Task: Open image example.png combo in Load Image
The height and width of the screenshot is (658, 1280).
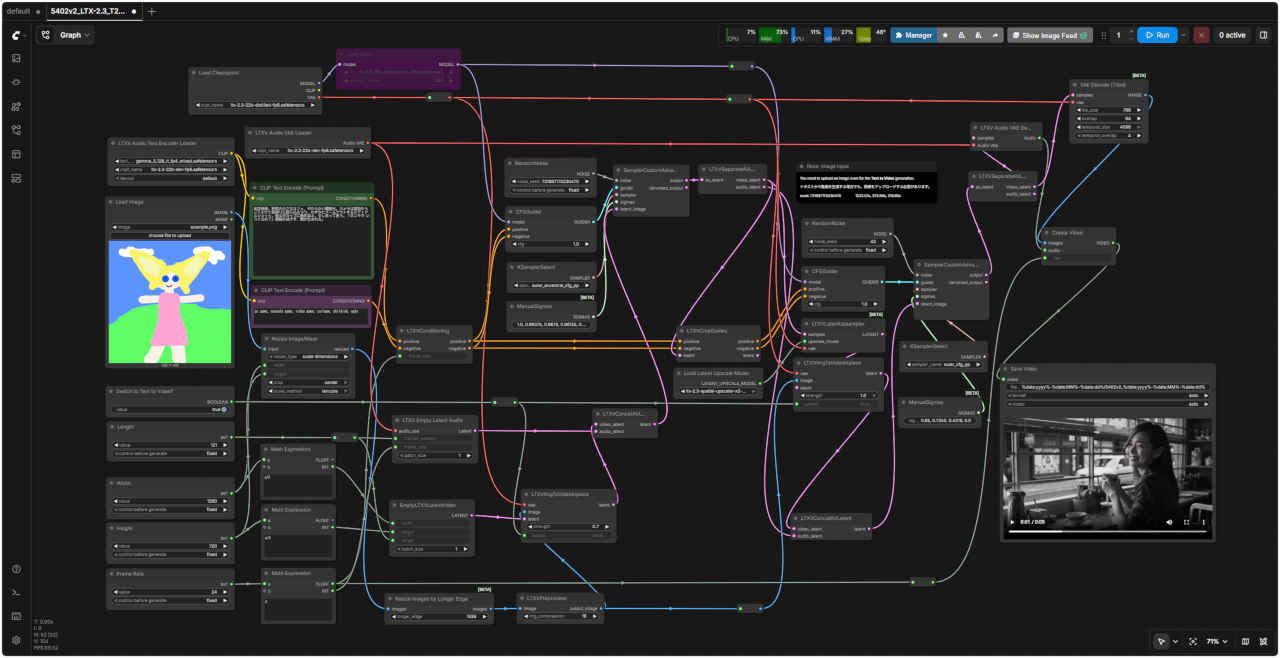Action: pos(170,227)
